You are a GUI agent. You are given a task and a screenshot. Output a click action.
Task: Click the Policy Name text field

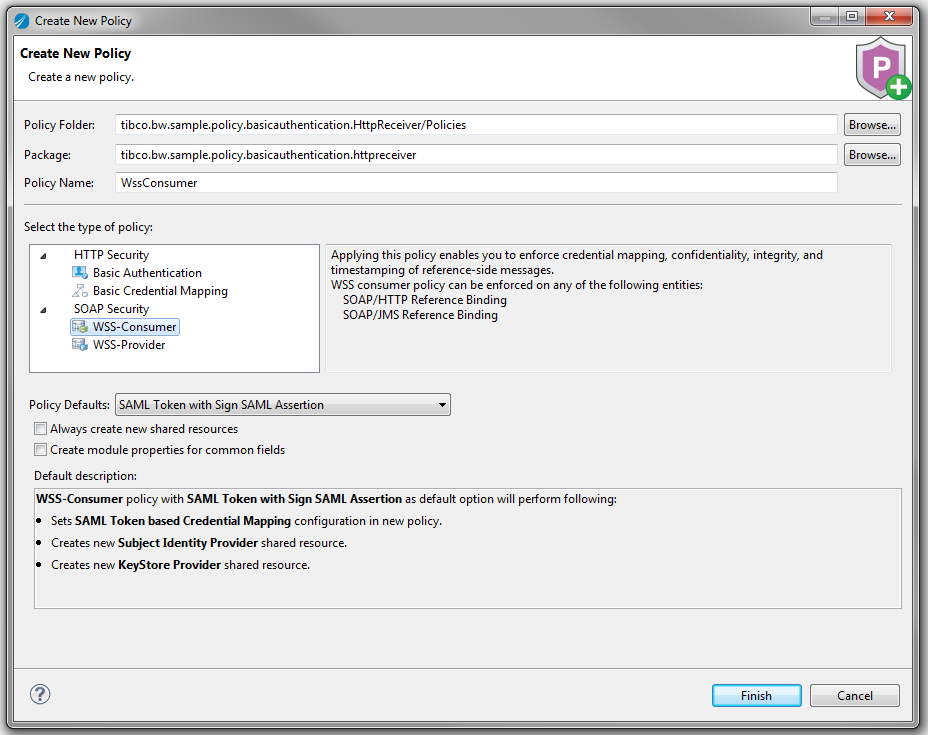pyautogui.click(x=475, y=183)
